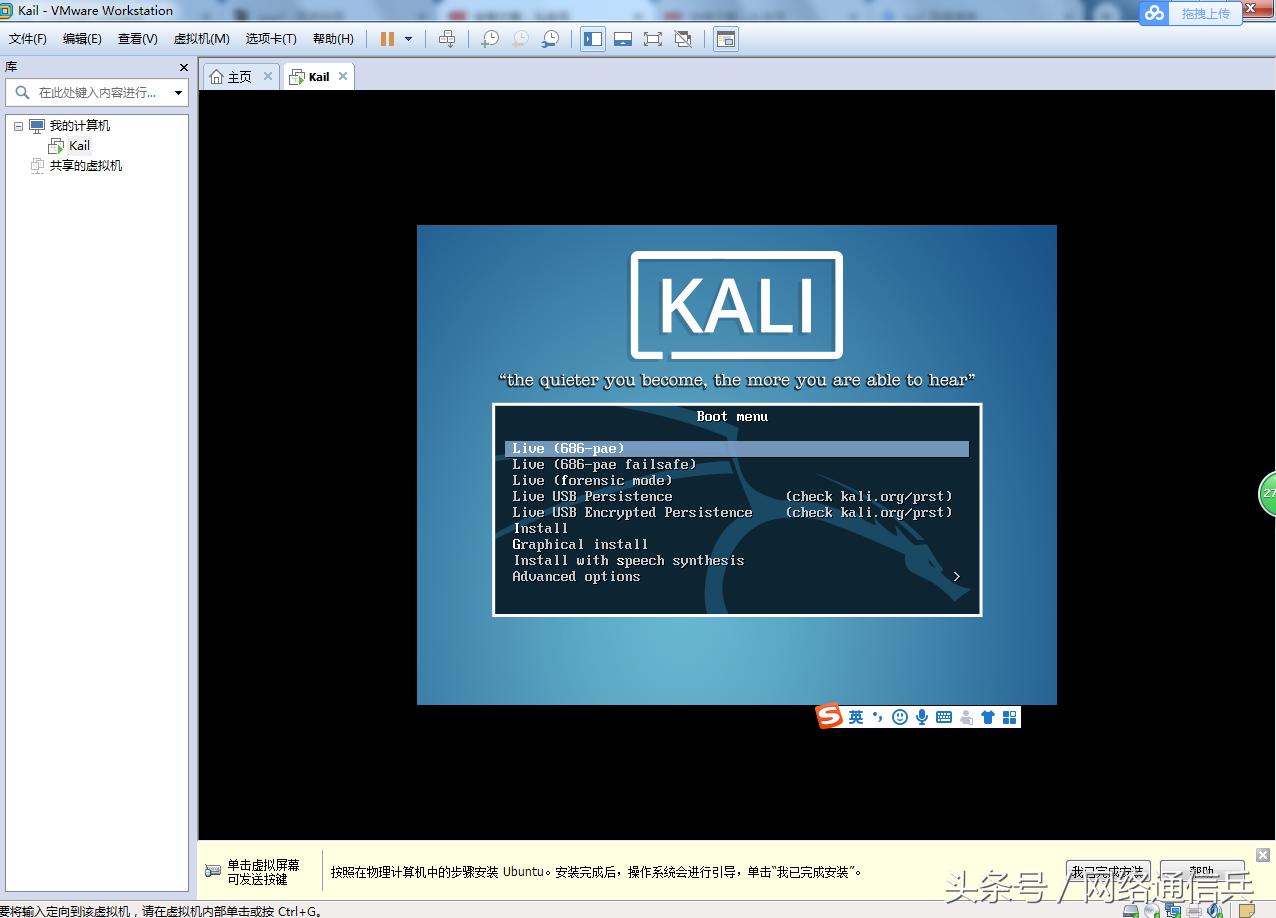Take a snapshot of the virtual machine

point(490,38)
